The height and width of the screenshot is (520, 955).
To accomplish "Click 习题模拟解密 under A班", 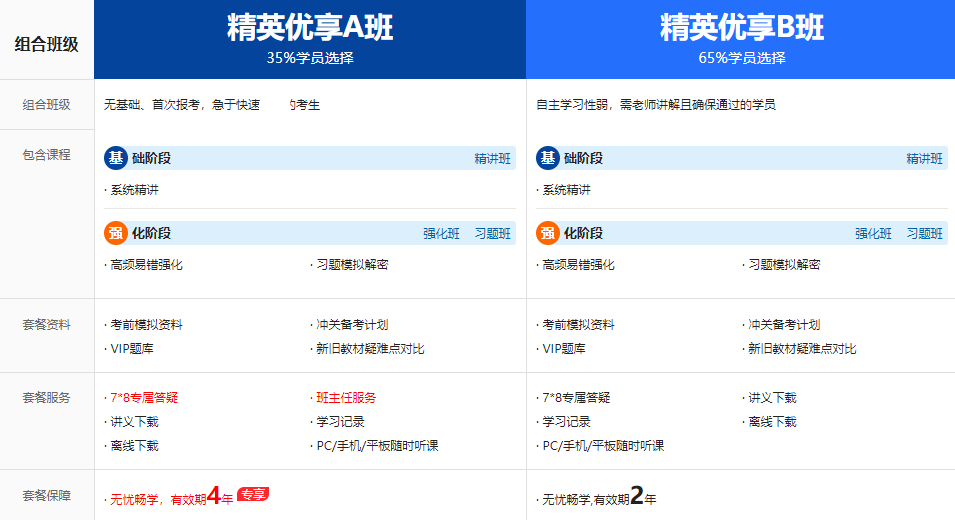I will (x=352, y=265).
